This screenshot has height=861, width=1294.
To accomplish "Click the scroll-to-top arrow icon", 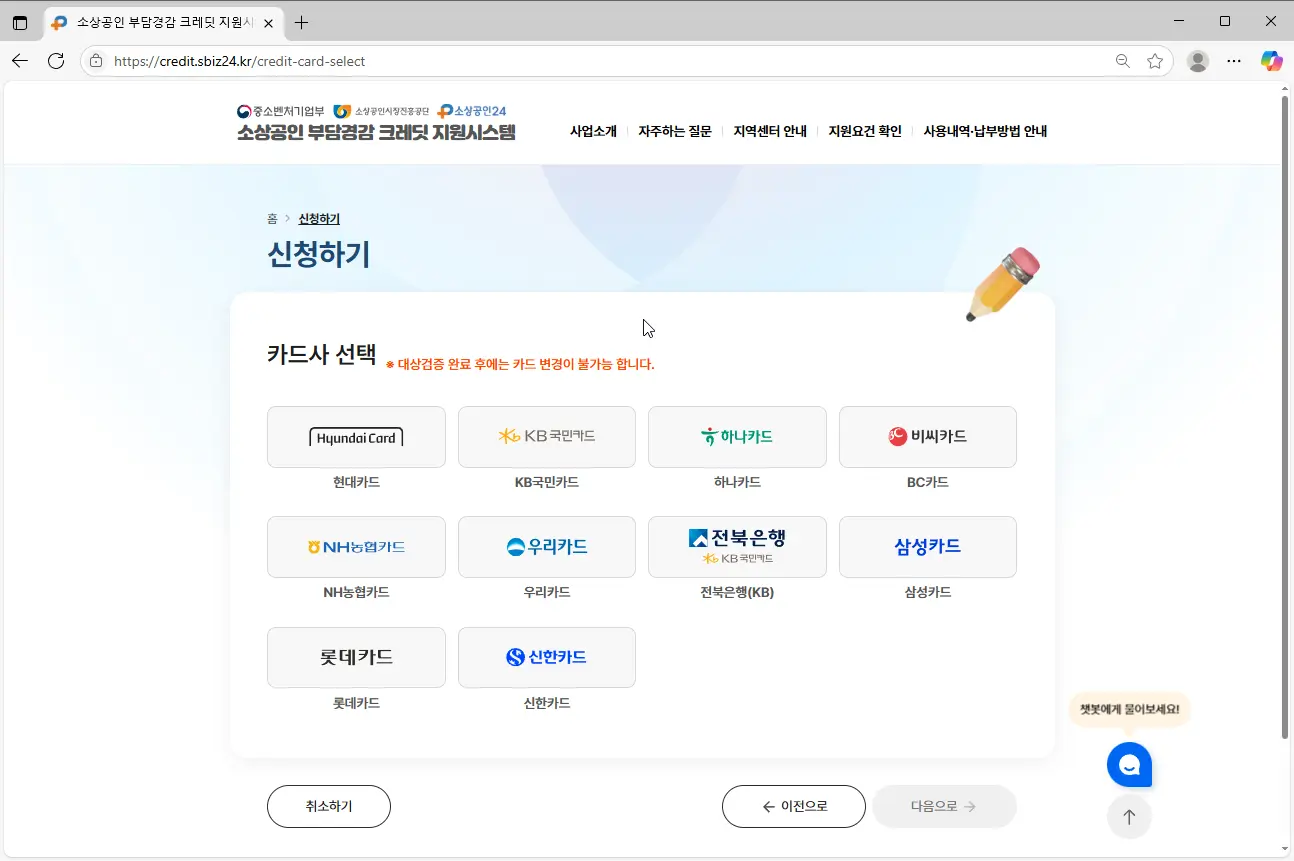I will point(1129,816).
